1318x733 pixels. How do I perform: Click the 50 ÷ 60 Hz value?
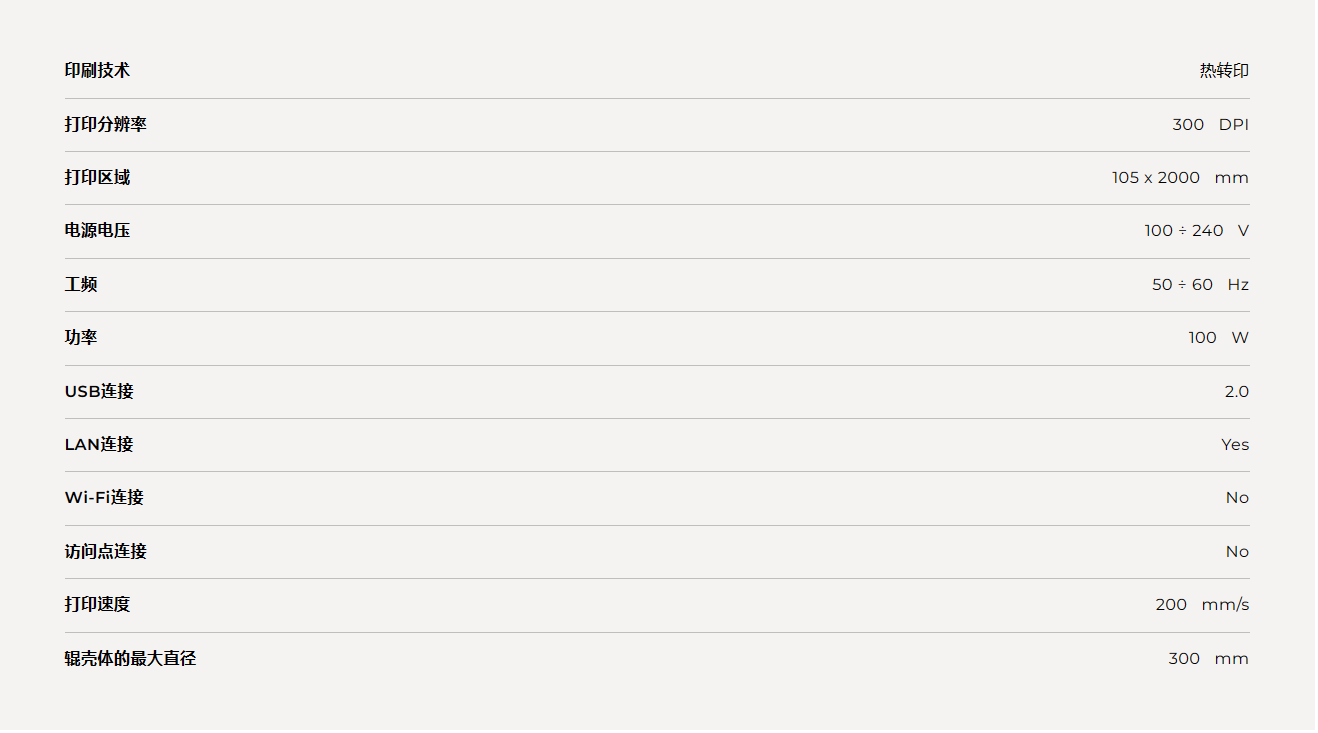tap(1200, 285)
